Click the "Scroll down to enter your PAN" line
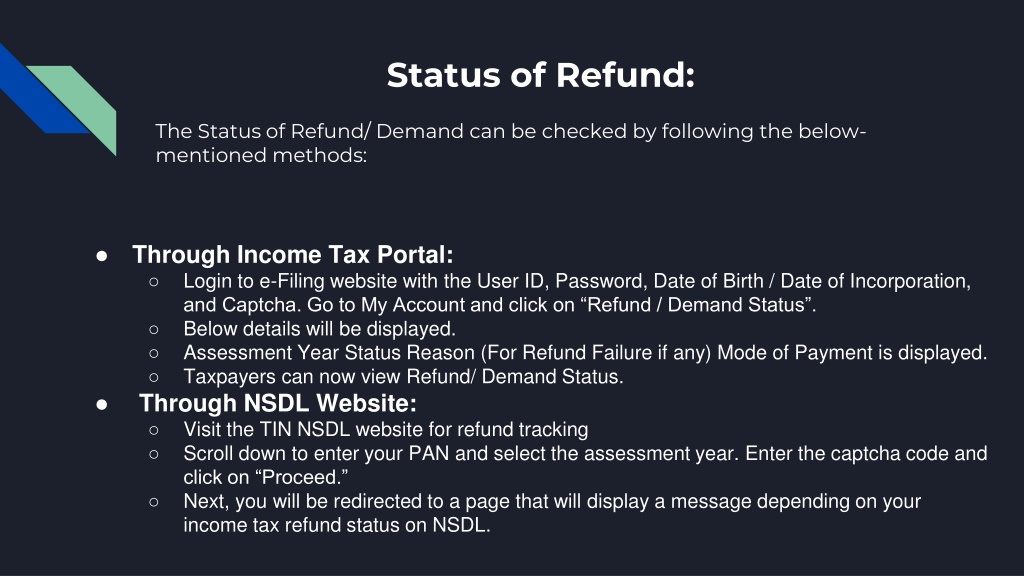The image size is (1024, 576). [x=585, y=454]
